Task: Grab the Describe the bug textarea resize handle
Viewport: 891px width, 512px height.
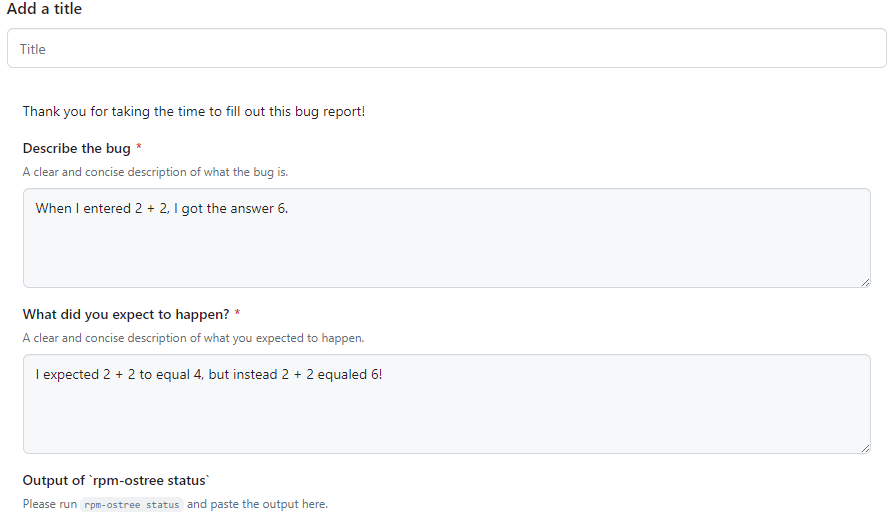Action: pyautogui.click(x=865, y=282)
